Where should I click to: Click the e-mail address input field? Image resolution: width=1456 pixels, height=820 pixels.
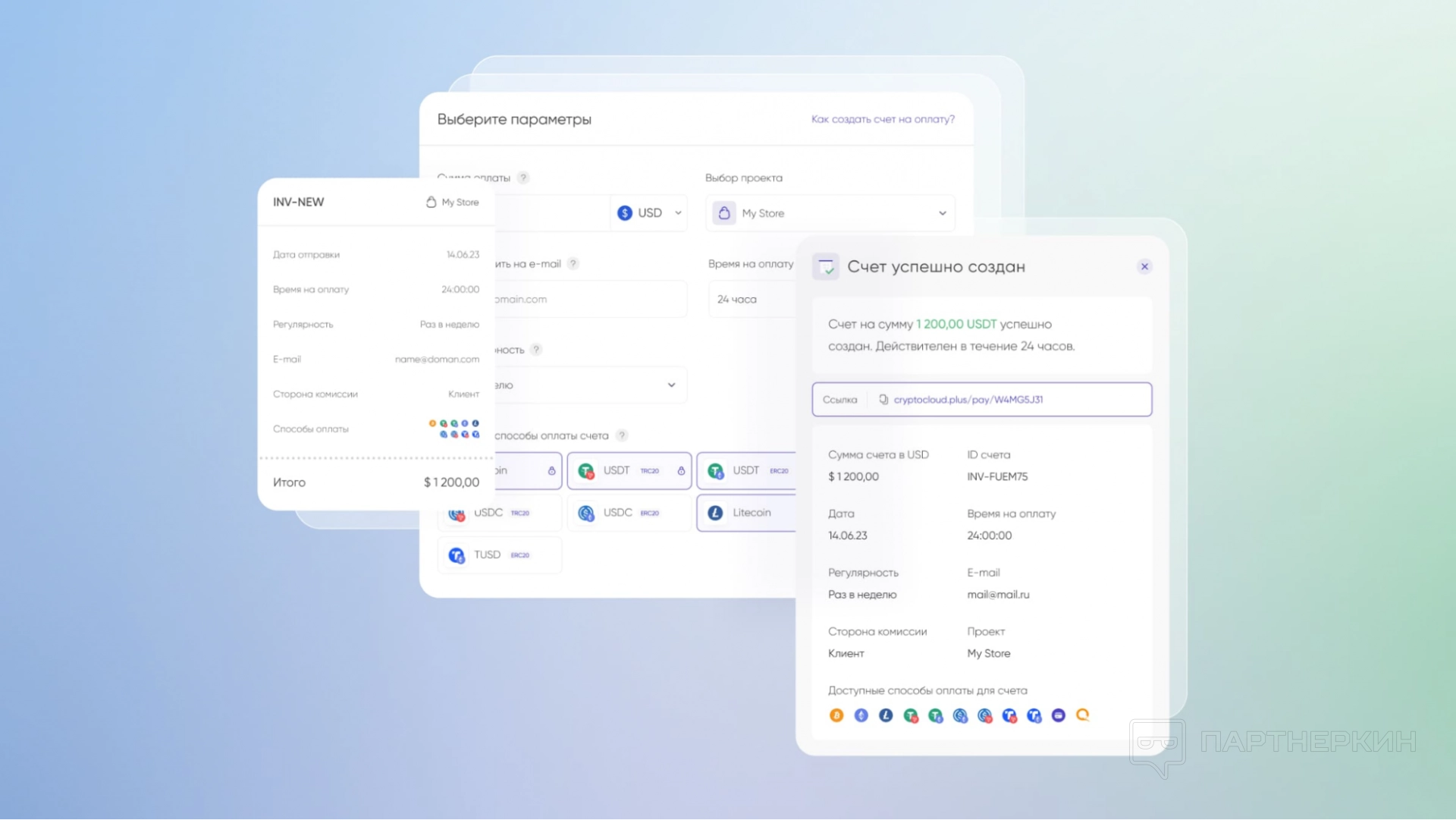[x=588, y=300]
